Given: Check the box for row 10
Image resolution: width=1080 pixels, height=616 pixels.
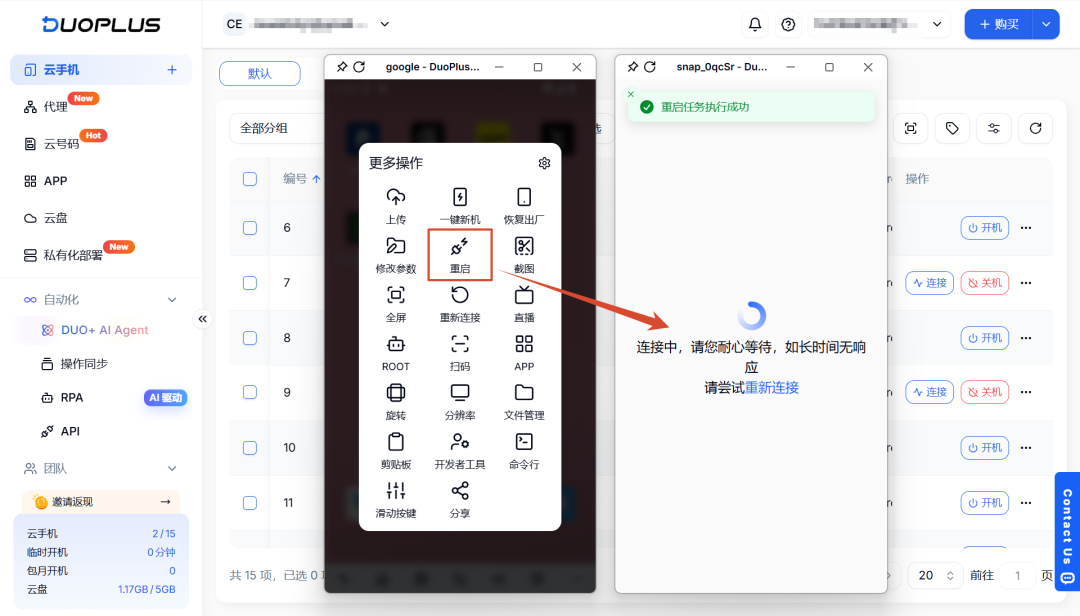Looking at the screenshot, I should click(250, 448).
